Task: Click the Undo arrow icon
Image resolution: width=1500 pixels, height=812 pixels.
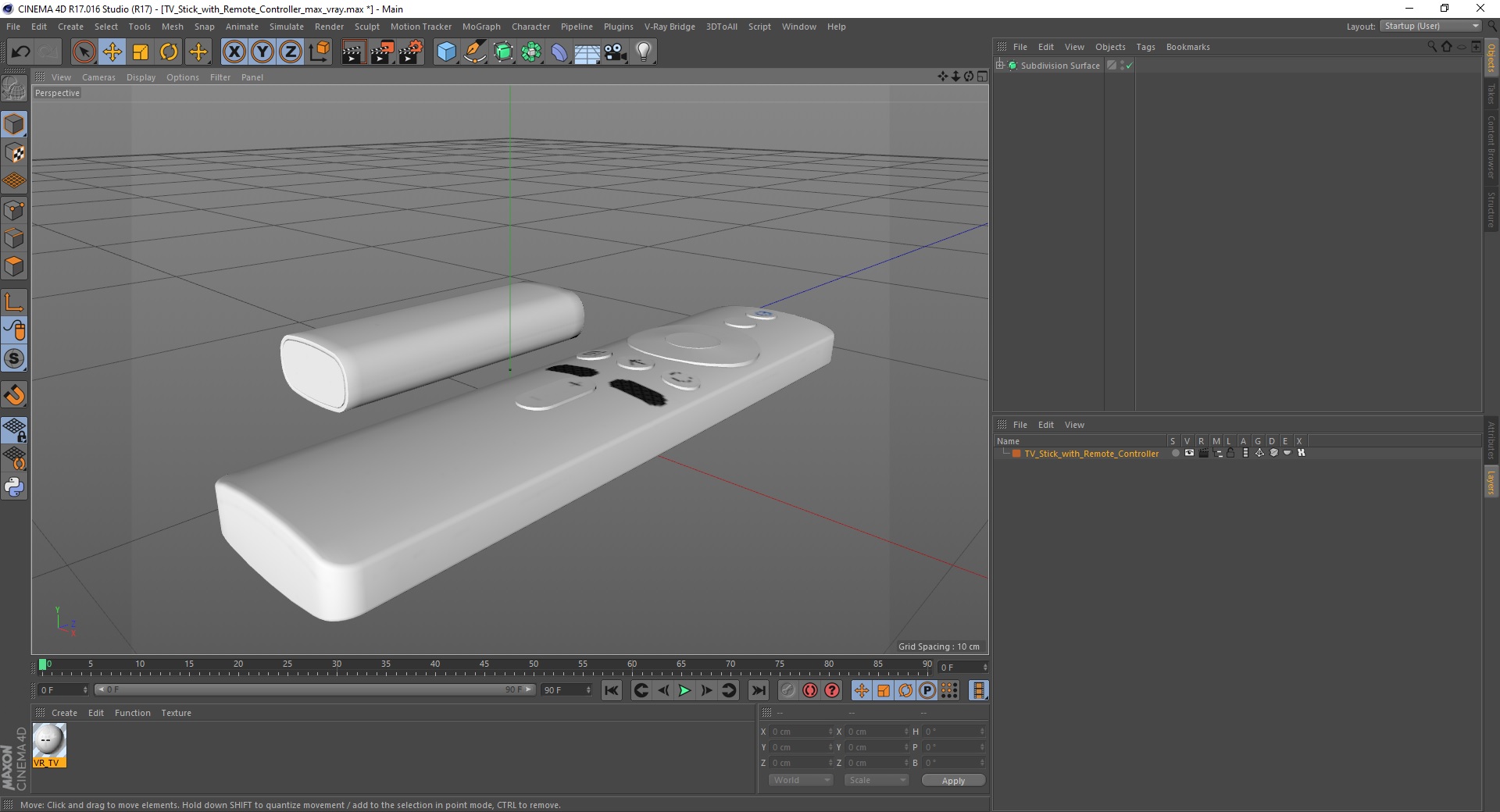Action: [x=20, y=52]
